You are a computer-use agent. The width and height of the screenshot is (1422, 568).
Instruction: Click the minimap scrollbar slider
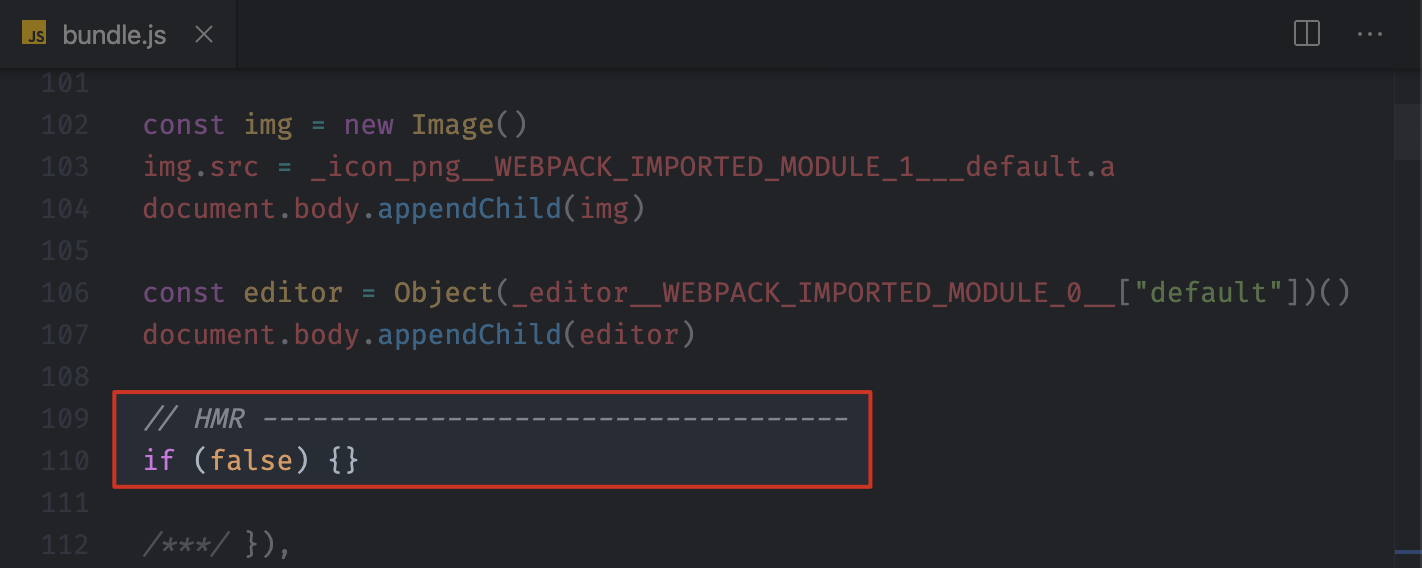coord(1408,131)
